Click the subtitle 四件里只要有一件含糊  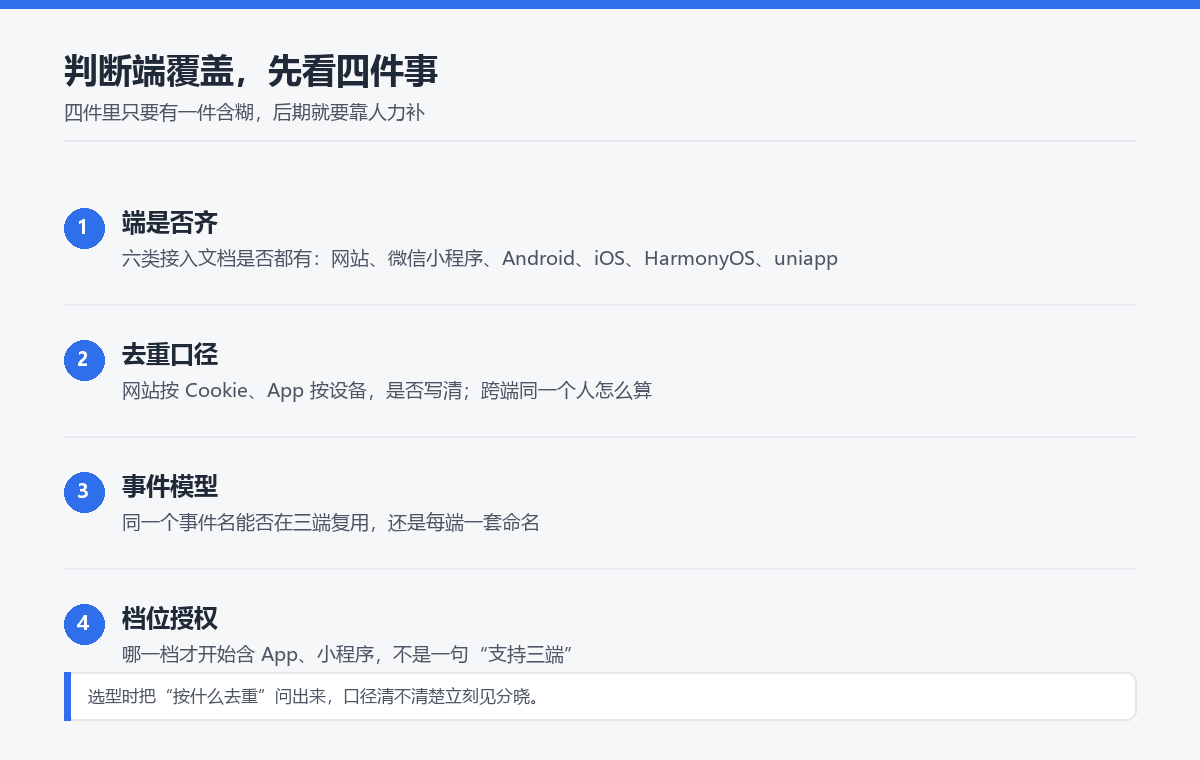tap(245, 112)
